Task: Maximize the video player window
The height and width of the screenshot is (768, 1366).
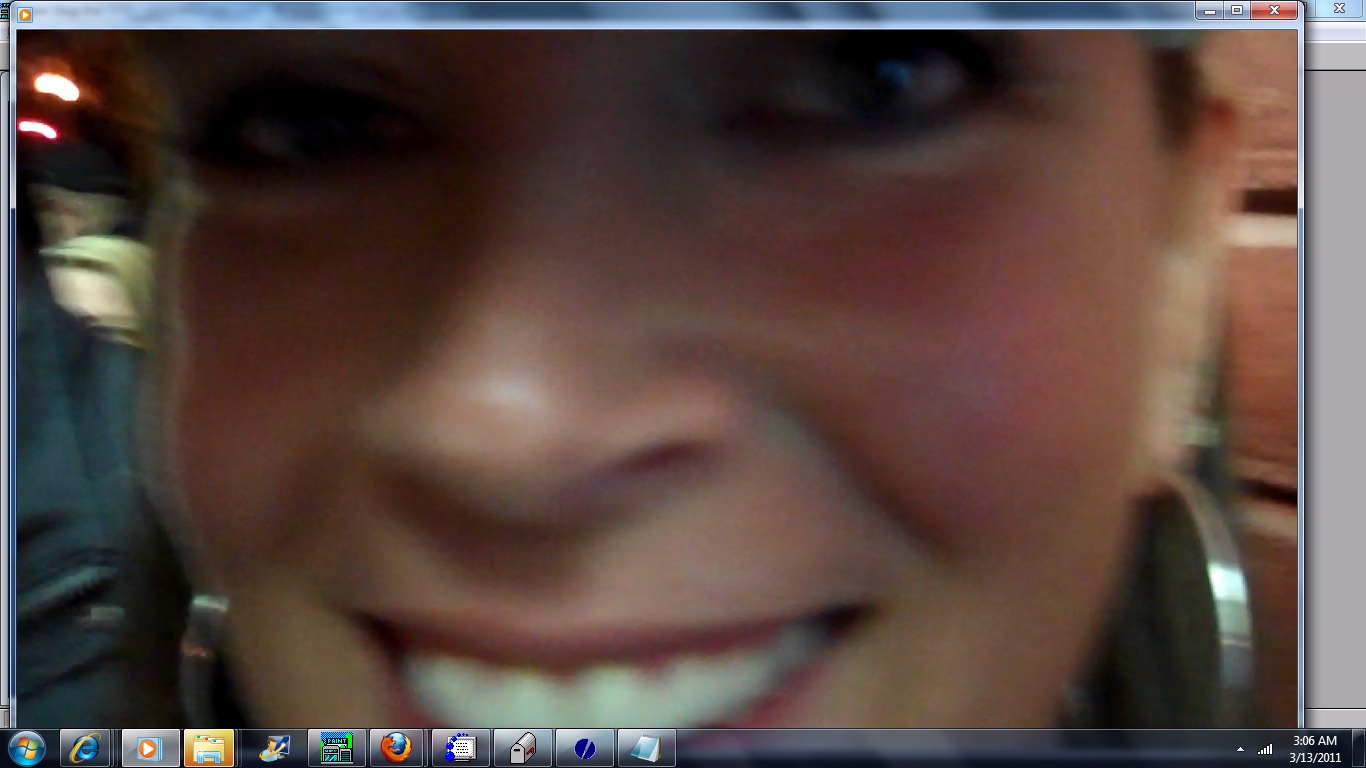Action: tap(1237, 10)
